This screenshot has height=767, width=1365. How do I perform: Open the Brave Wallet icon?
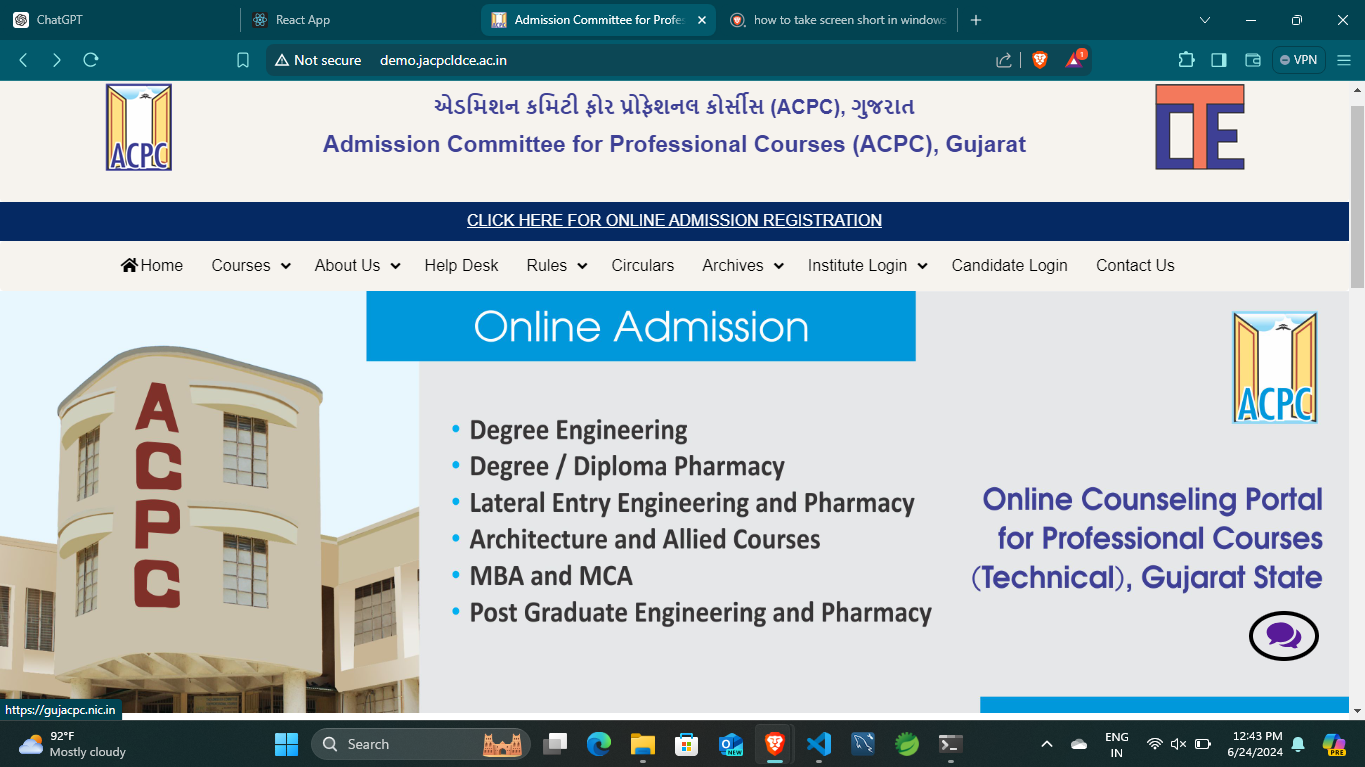pos(1252,60)
